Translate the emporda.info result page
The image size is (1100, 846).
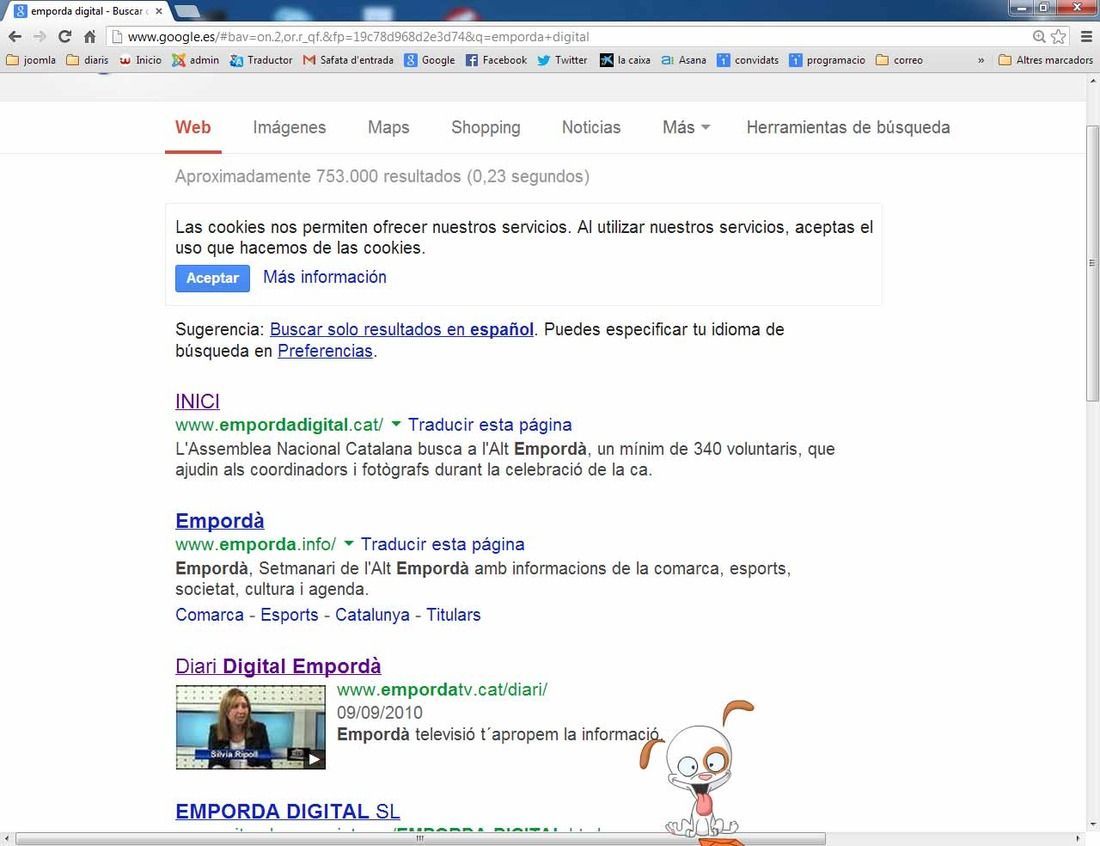(x=443, y=544)
